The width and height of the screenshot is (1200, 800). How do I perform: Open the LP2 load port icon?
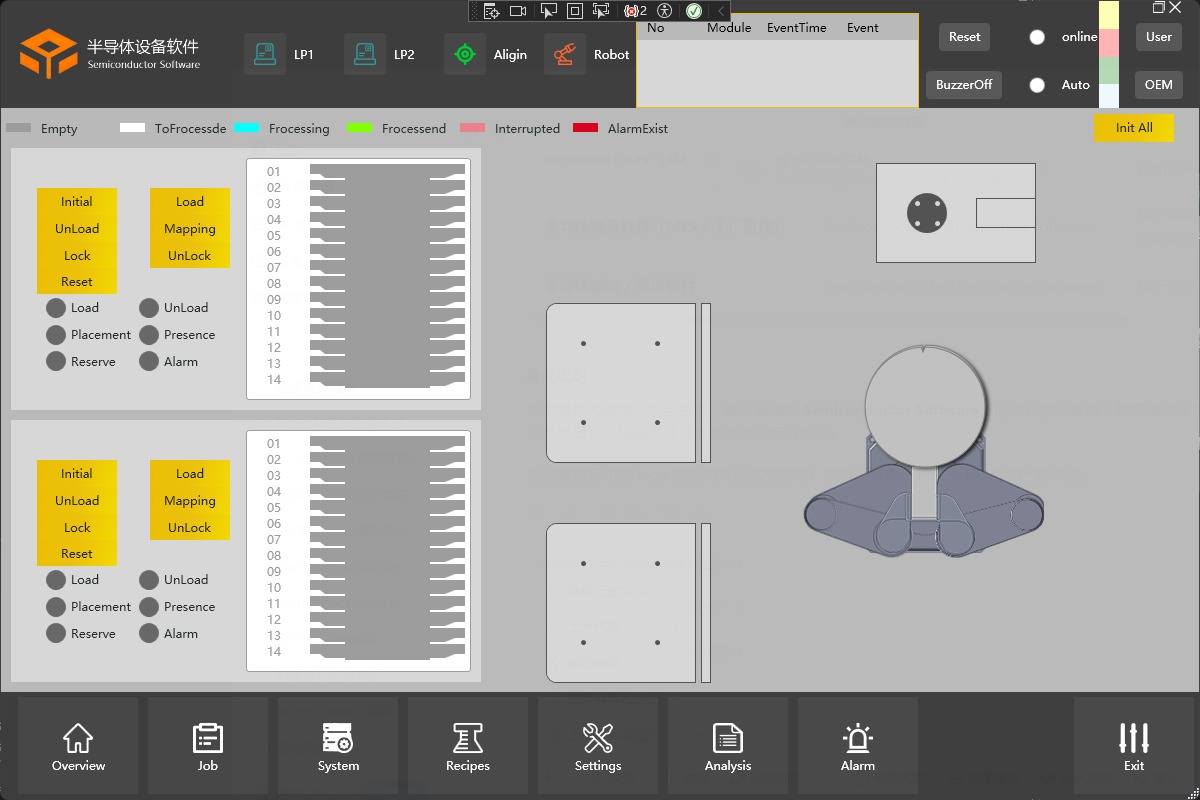click(x=365, y=54)
